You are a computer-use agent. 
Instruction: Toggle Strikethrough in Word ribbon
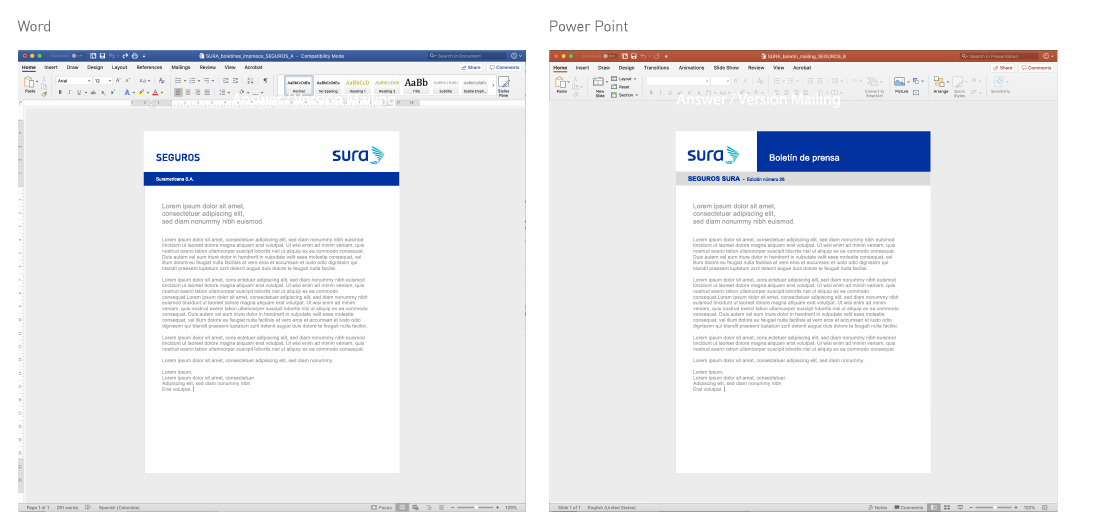pyautogui.click(x=93, y=92)
